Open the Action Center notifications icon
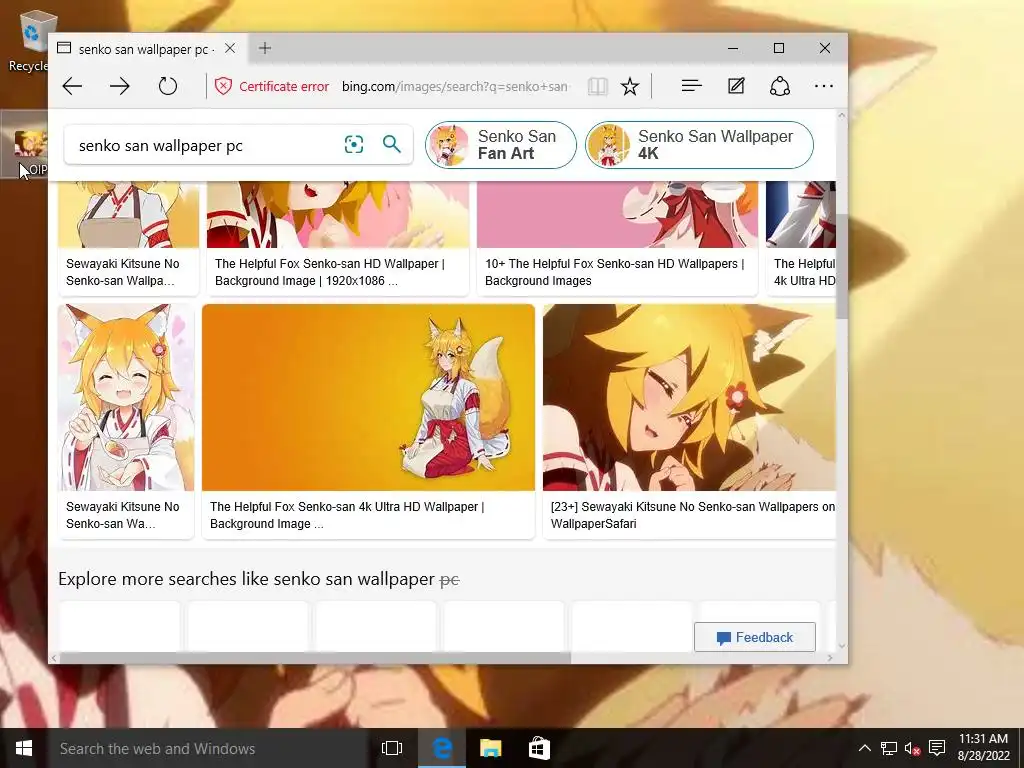Viewport: 1024px width, 768px height. tap(937, 748)
